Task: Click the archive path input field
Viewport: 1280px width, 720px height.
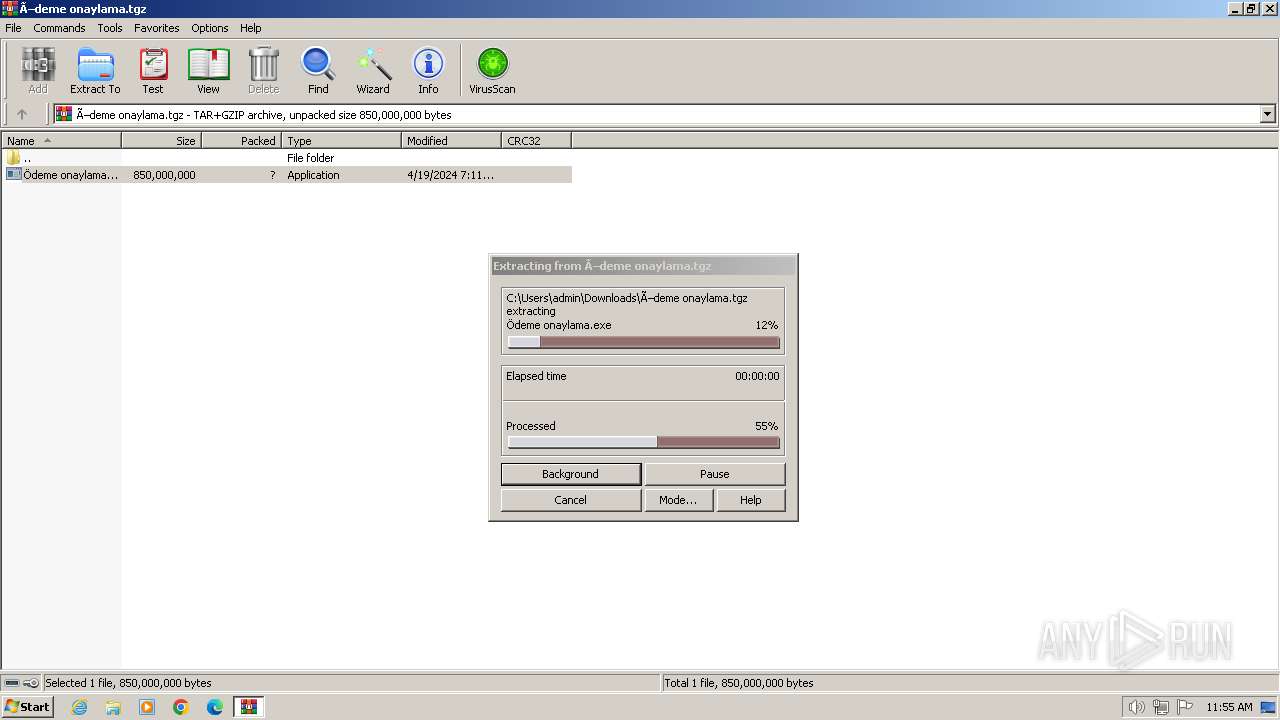Action: (x=656, y=114)
